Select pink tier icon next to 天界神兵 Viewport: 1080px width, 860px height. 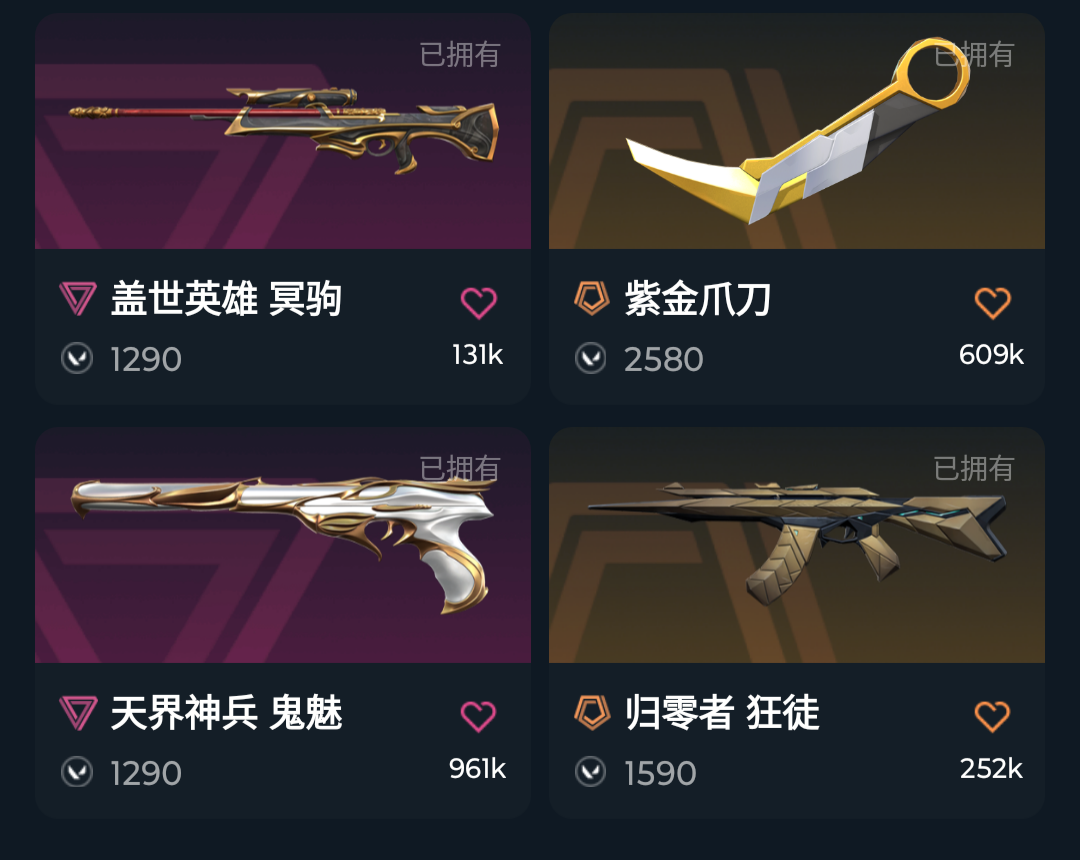tap(77, 713)
